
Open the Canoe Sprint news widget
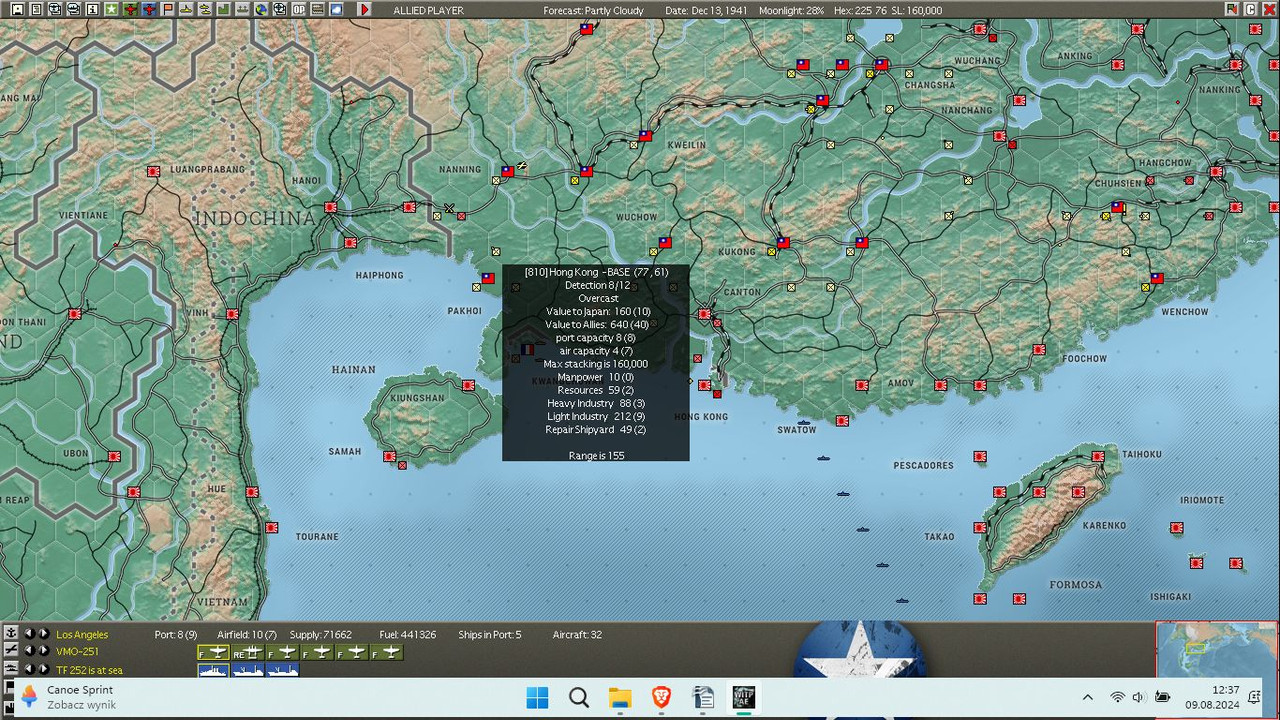pyautogui.click(x=69, y=697)
